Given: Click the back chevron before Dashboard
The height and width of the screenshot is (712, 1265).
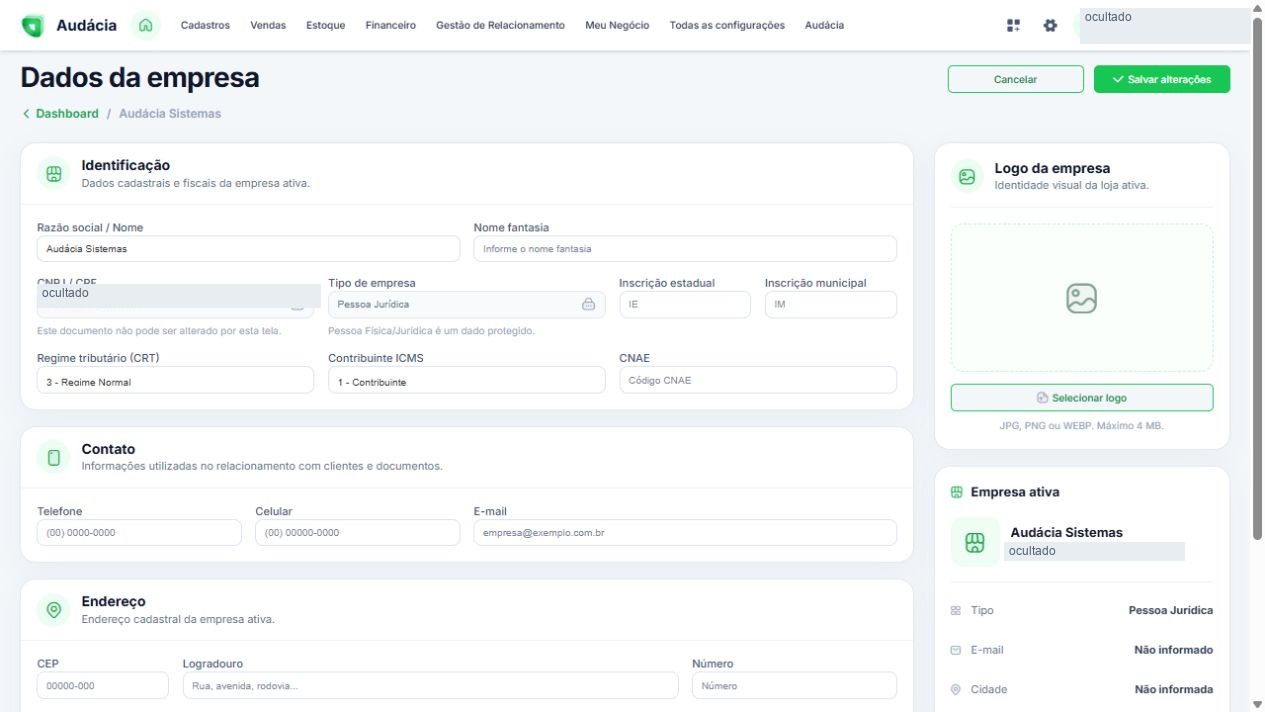Looking at the screenshot, I should (x=26, y=114).
